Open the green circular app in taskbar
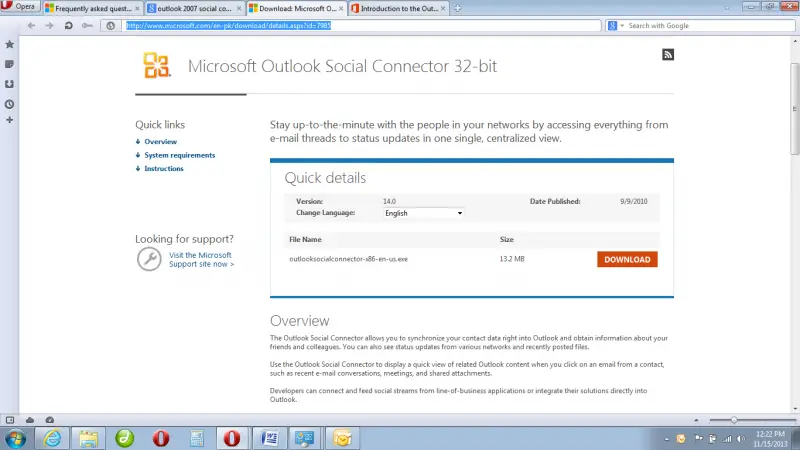 point(124,438)
